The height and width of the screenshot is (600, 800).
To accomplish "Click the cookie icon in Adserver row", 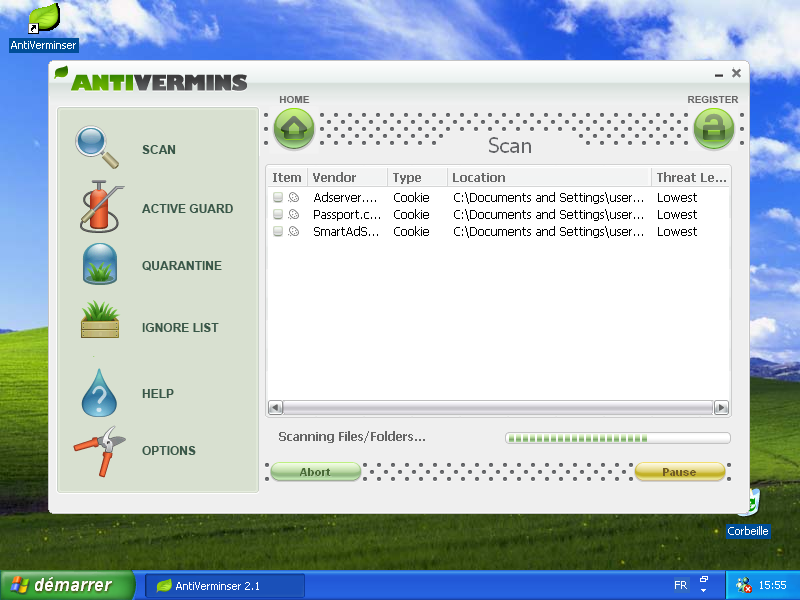I will pyautogui.click(x=294, y=197).
